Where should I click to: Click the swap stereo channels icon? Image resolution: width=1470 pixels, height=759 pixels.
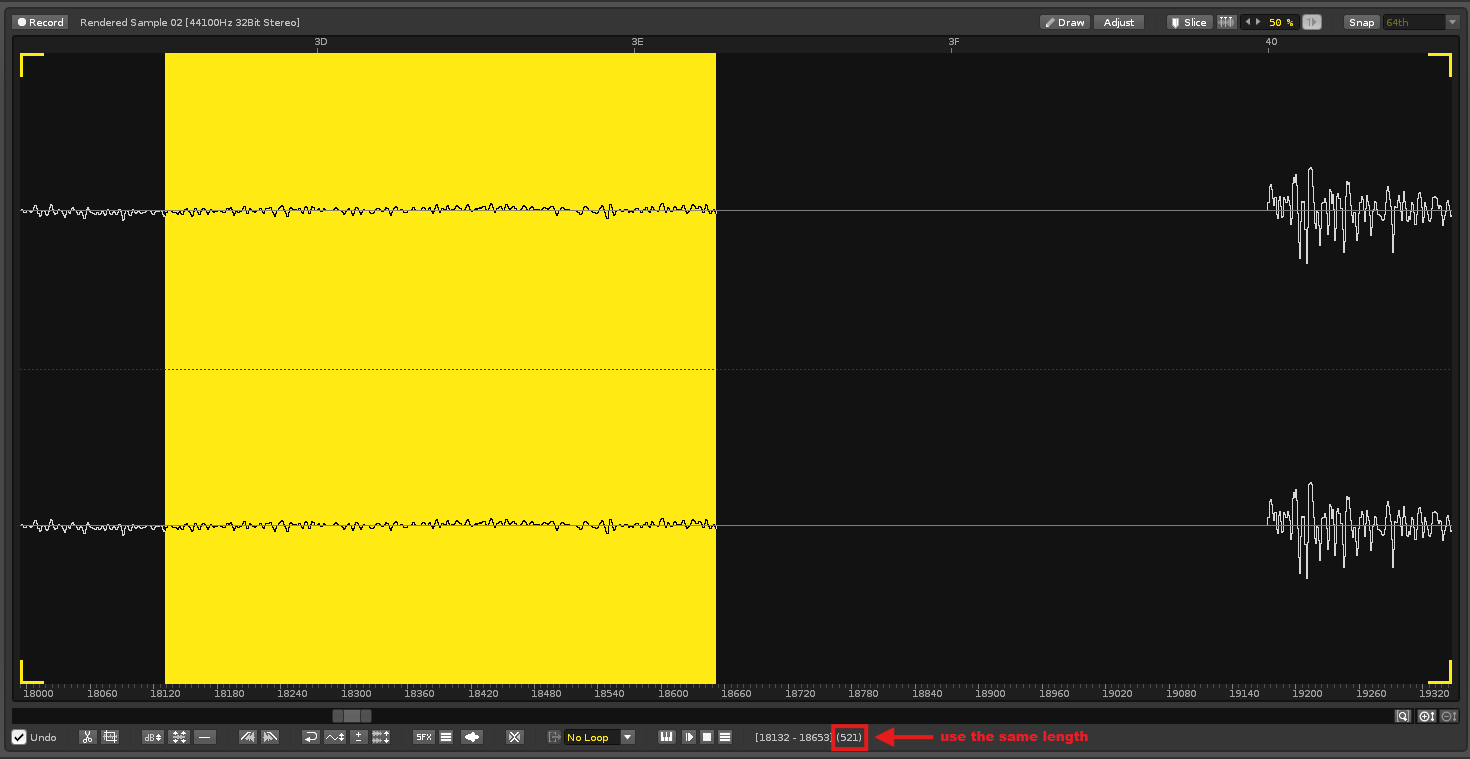coord(381,737)
